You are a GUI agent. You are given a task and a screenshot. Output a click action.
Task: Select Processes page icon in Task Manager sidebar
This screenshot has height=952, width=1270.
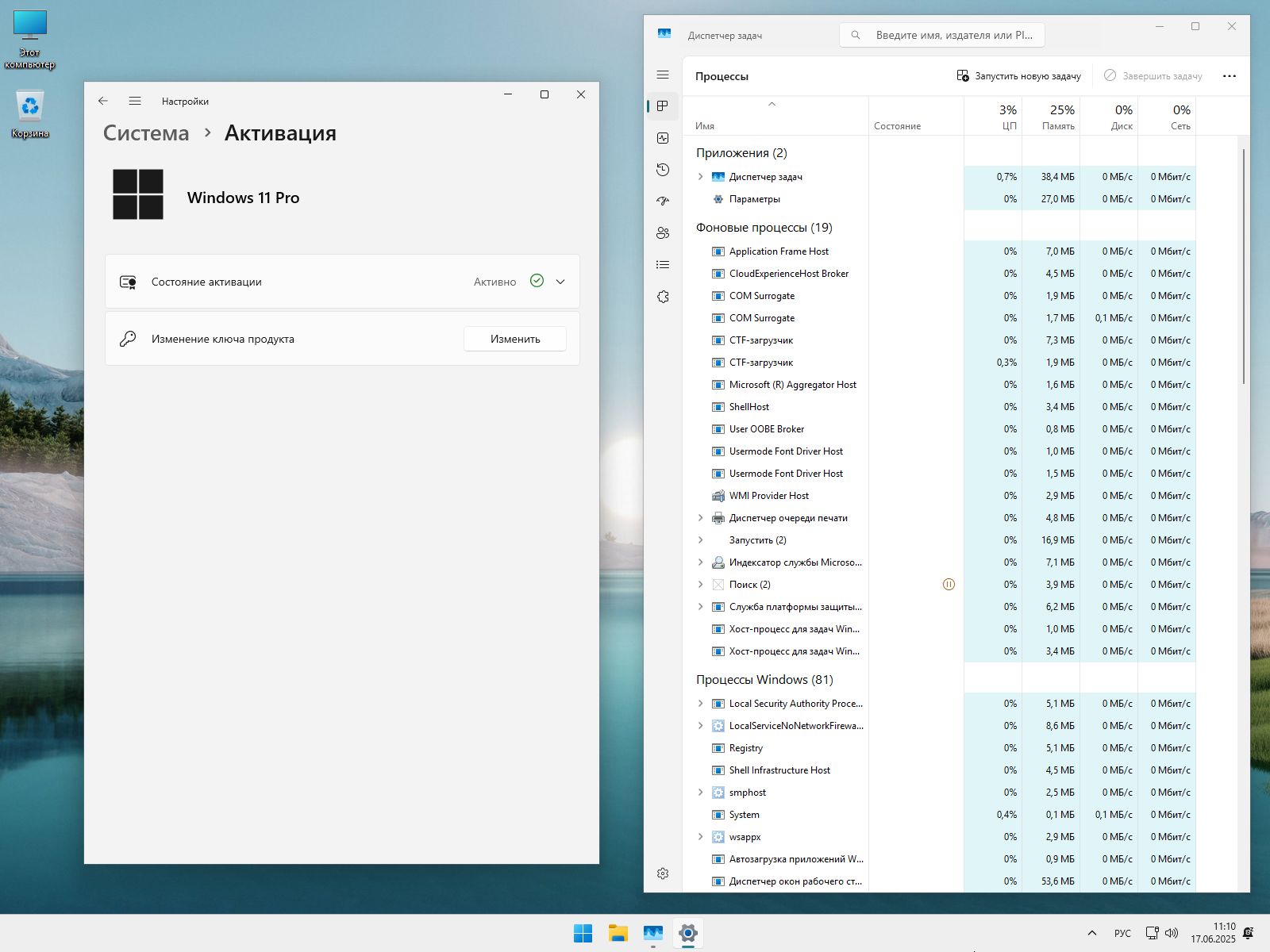point(663,106)
